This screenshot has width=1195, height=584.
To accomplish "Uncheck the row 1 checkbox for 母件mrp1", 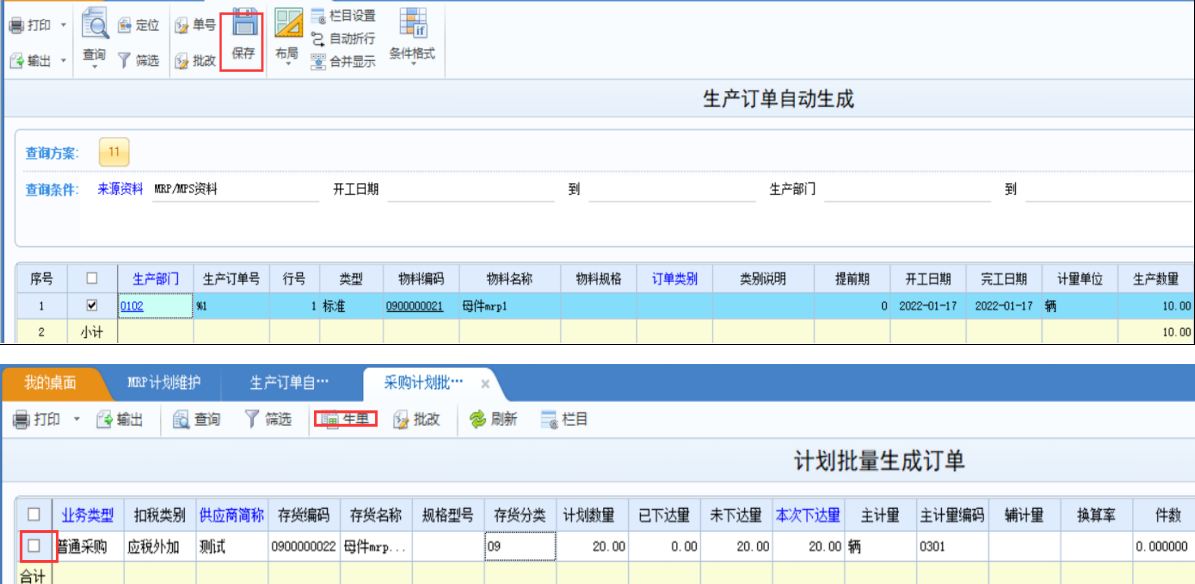I will (92, 306).
